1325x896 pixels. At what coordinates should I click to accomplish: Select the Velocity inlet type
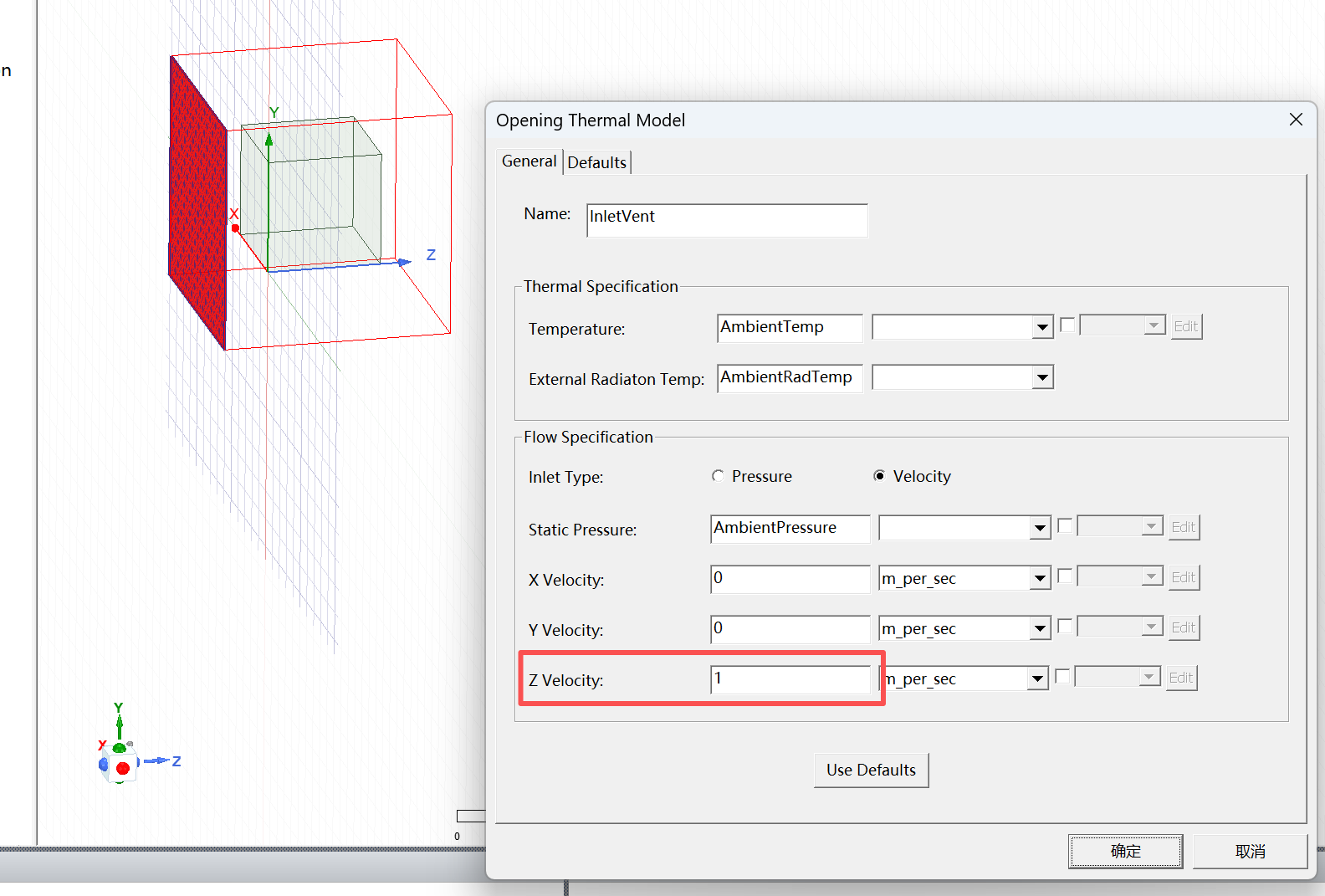pyautogui.click(x=879, y=476)
